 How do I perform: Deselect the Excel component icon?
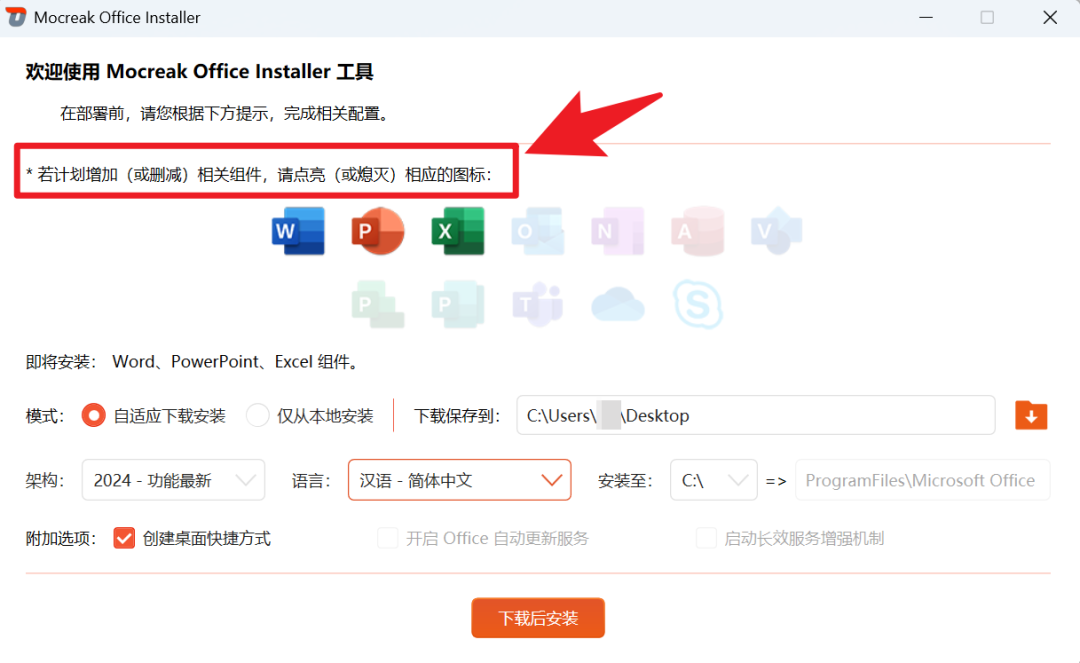tap(457, 230)
